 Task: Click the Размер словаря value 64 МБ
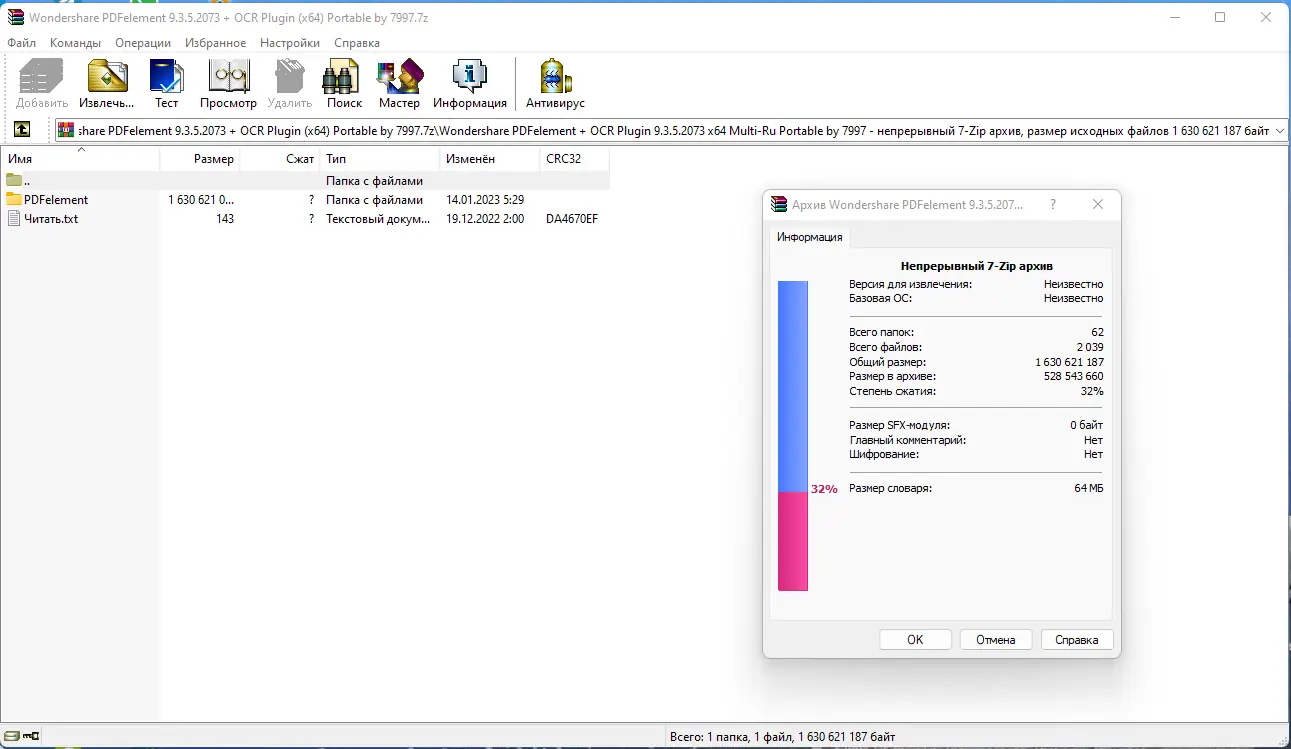pyautogui.click(x=1089, y=488)
